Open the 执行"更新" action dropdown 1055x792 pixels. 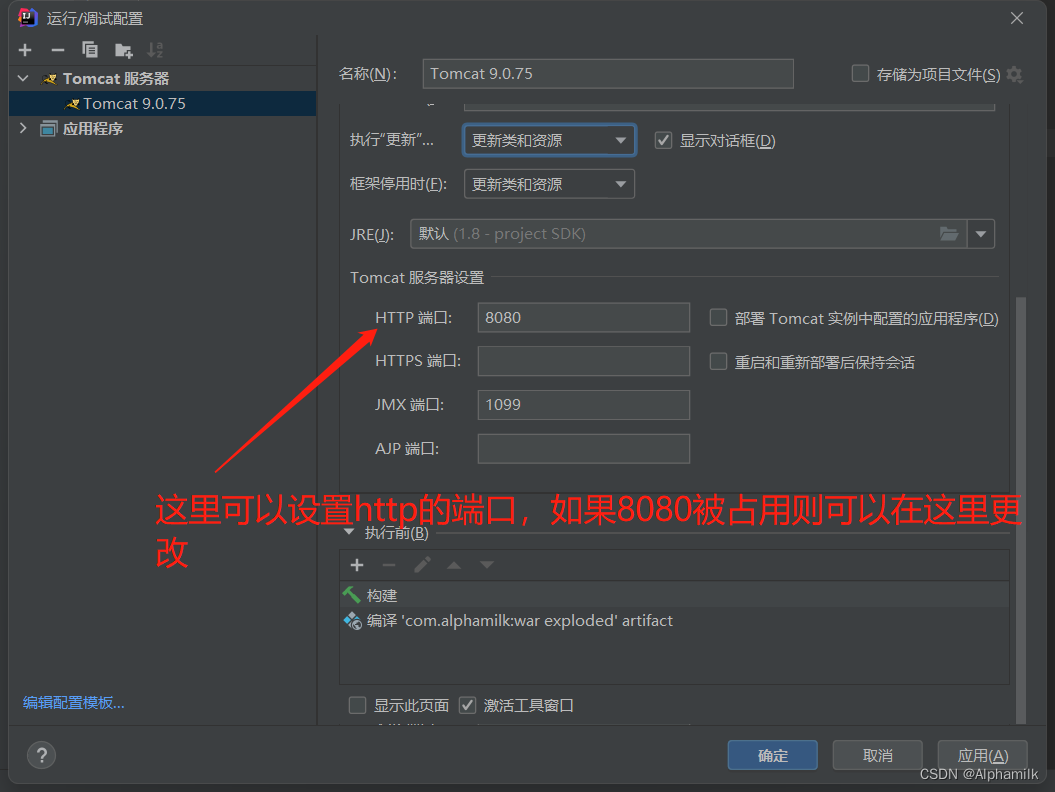point(549,141)
